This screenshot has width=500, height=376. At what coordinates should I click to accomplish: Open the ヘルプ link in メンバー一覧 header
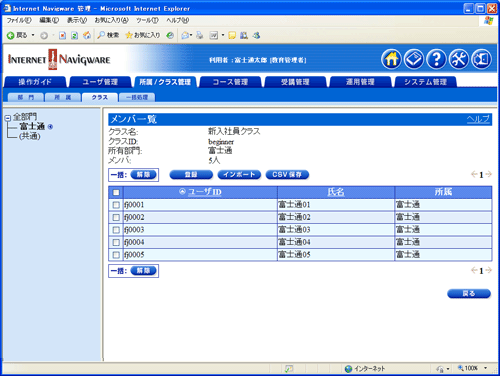coord(478,119)
